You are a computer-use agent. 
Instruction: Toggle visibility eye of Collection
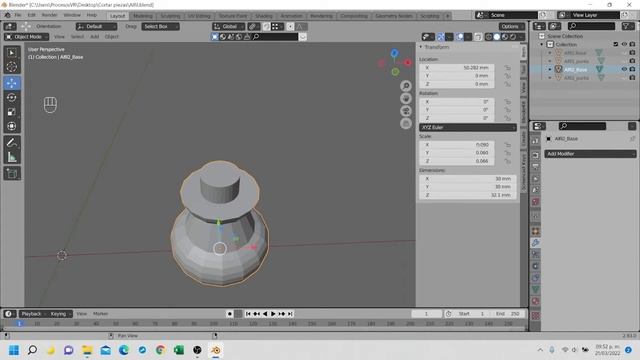(x=624, y=44)
